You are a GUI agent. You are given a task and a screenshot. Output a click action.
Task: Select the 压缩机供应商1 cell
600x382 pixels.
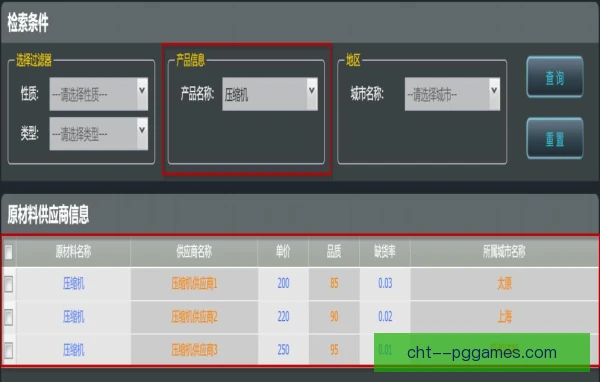click(194, 284)
